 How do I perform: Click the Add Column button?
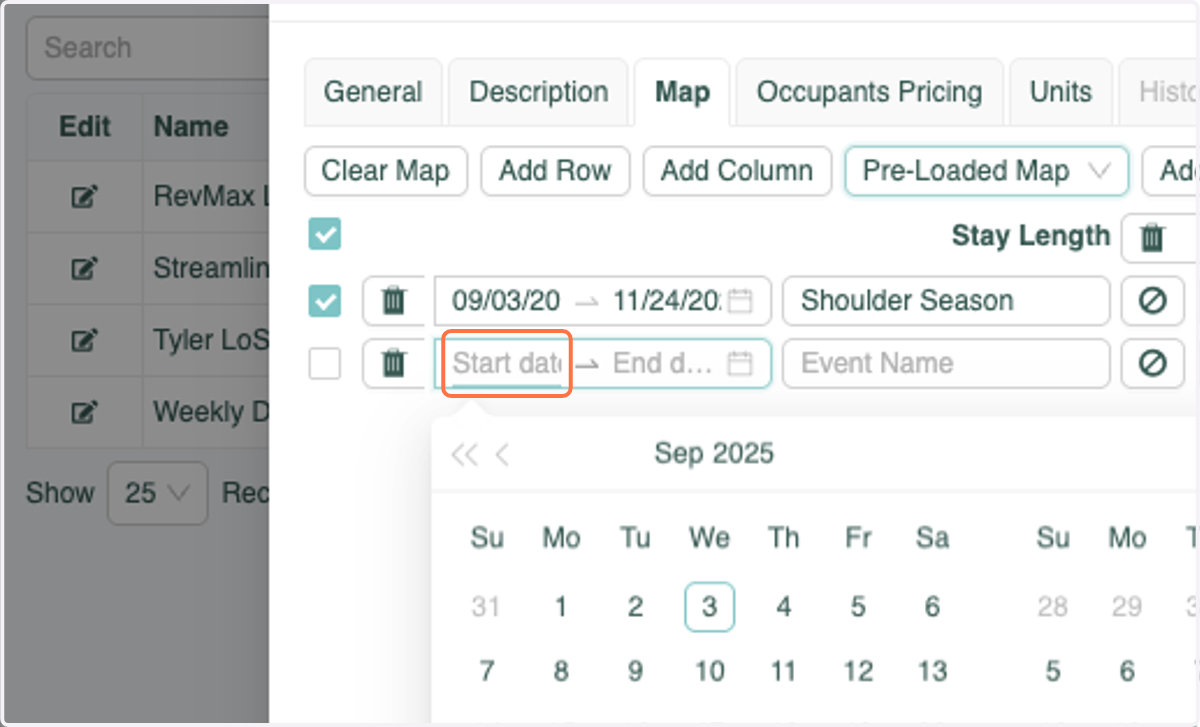tap(737, 171)
